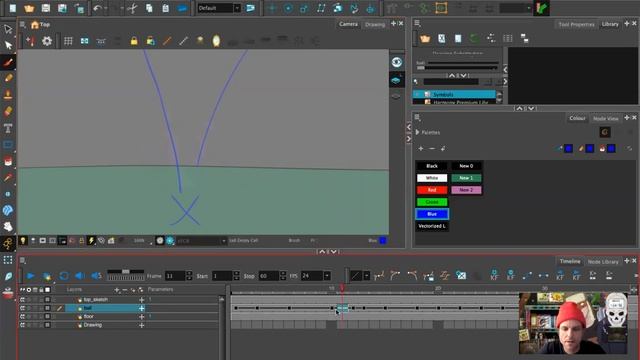Click the New scene icon in top toolbar
This screenshot has width=640, height=360.
[x=13, y=8]
